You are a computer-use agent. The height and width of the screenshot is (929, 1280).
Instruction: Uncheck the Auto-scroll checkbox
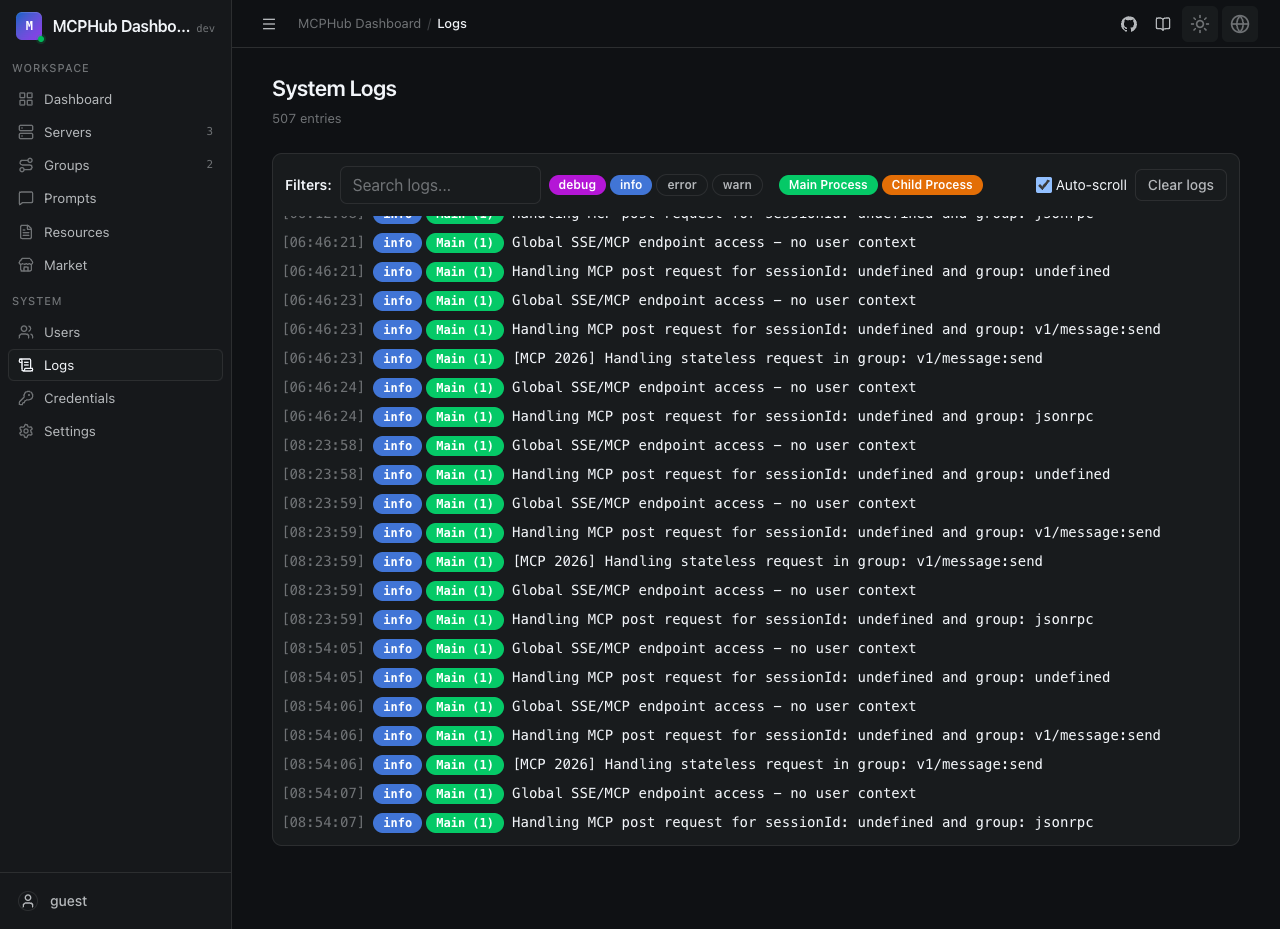(1044, 185)
